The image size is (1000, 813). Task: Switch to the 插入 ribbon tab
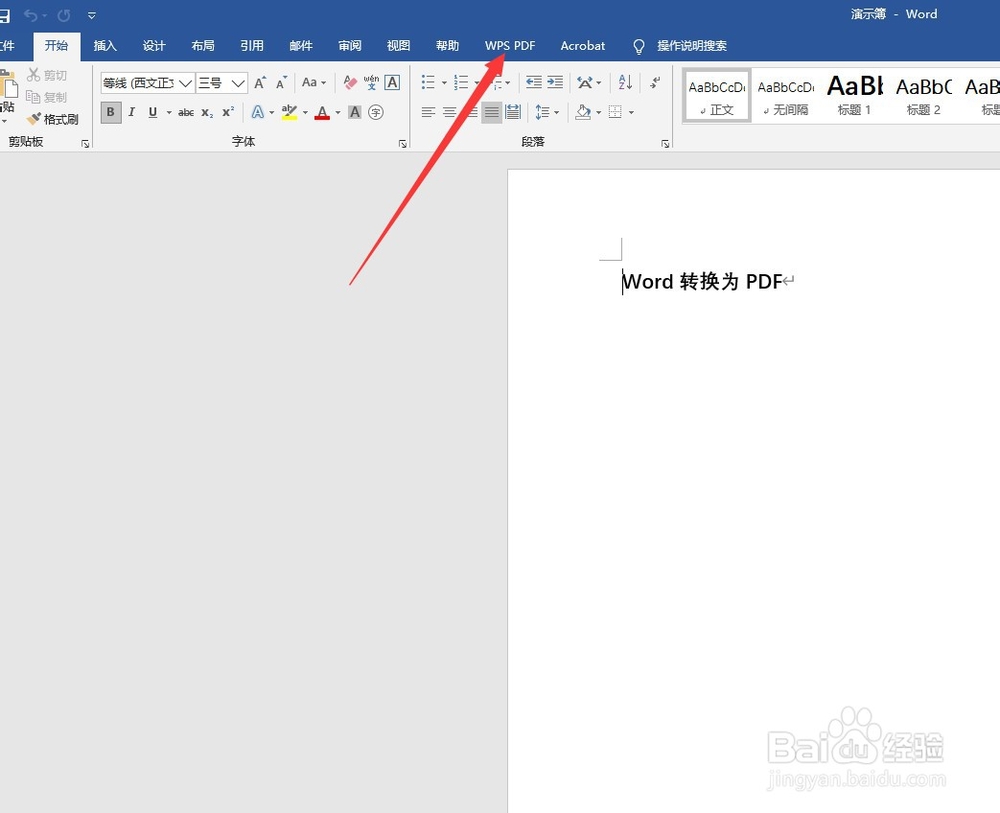point(105,45)
